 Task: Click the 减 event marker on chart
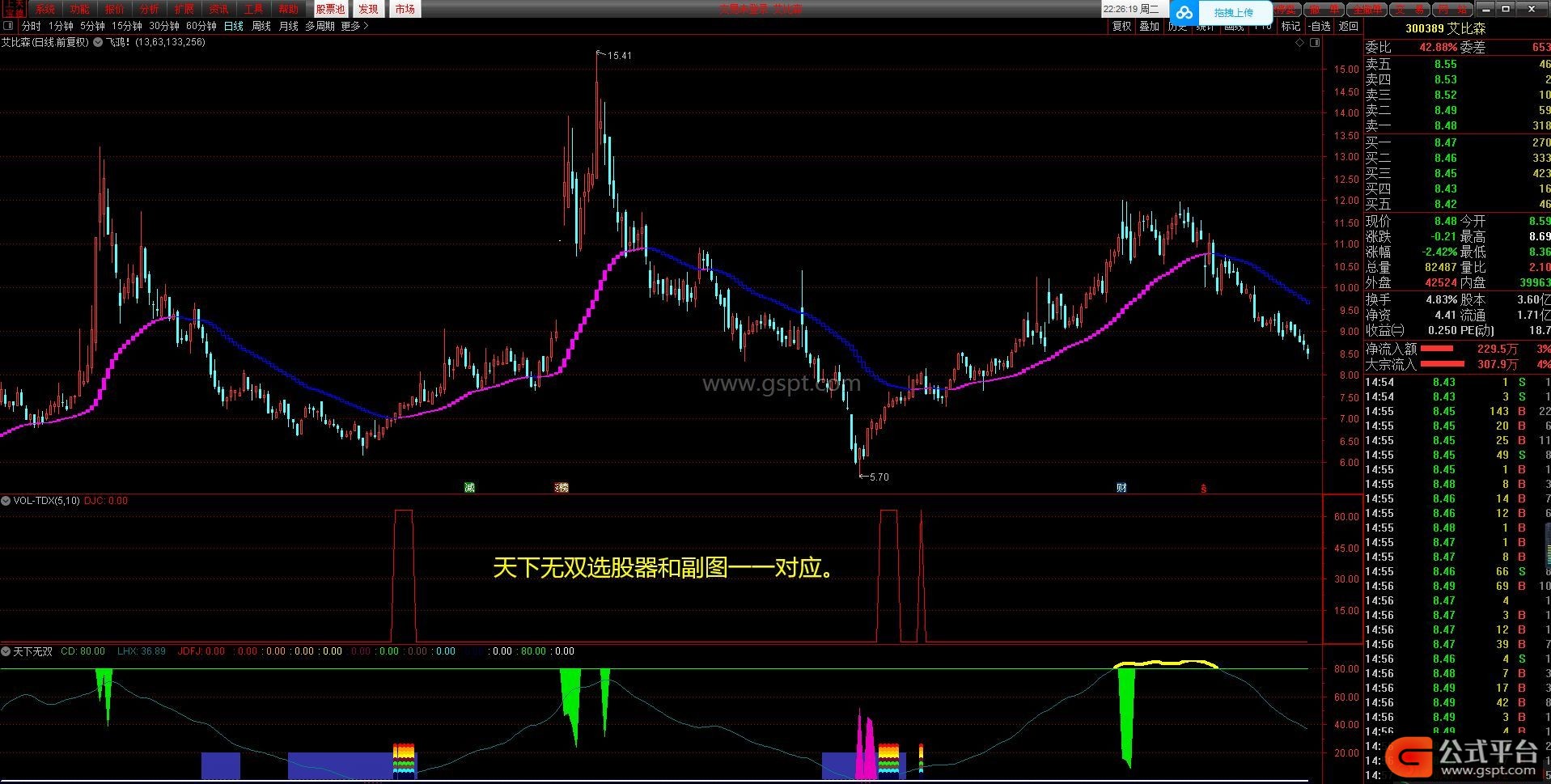point(469,487)
